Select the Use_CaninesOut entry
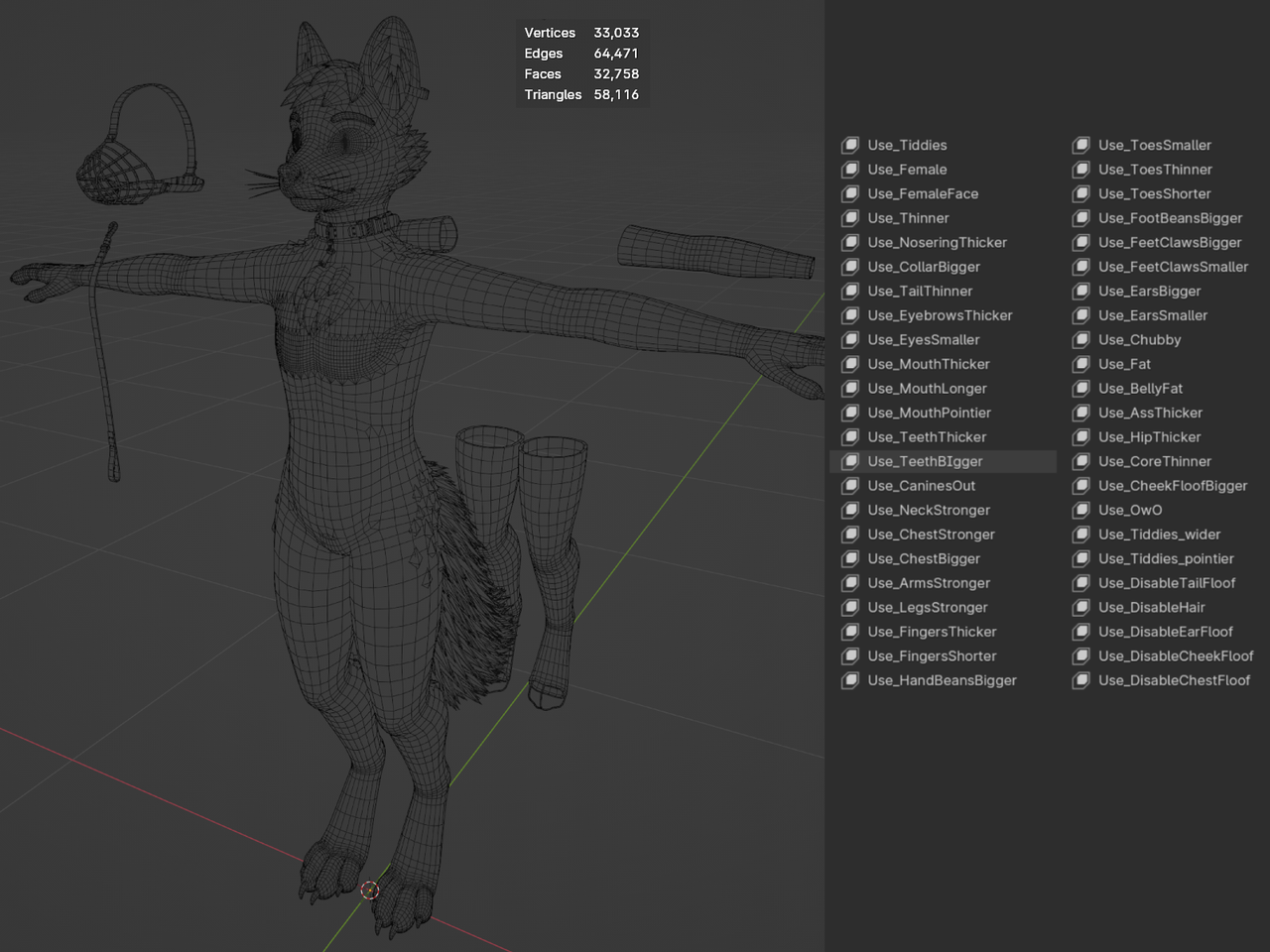 tap(921, 486)
